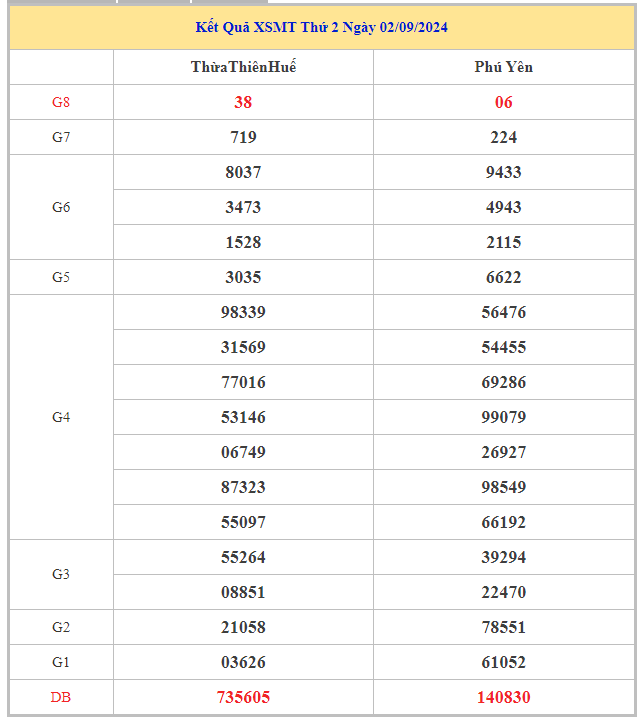Select the DB special prize label
Viewport: 641px width, 721px height.
pyautogui.click(x=61, y=697)
